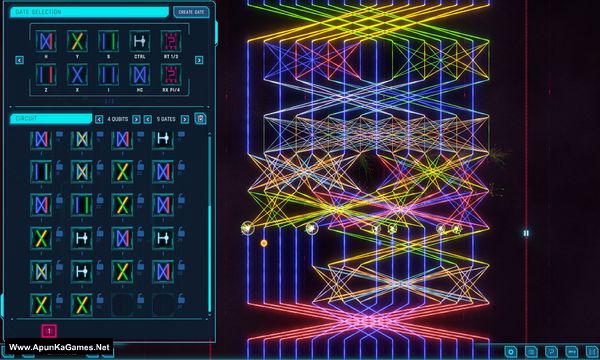Select the CTRL gate in circuit row five
Screen dimensions: 600x360
coord(82,271)
